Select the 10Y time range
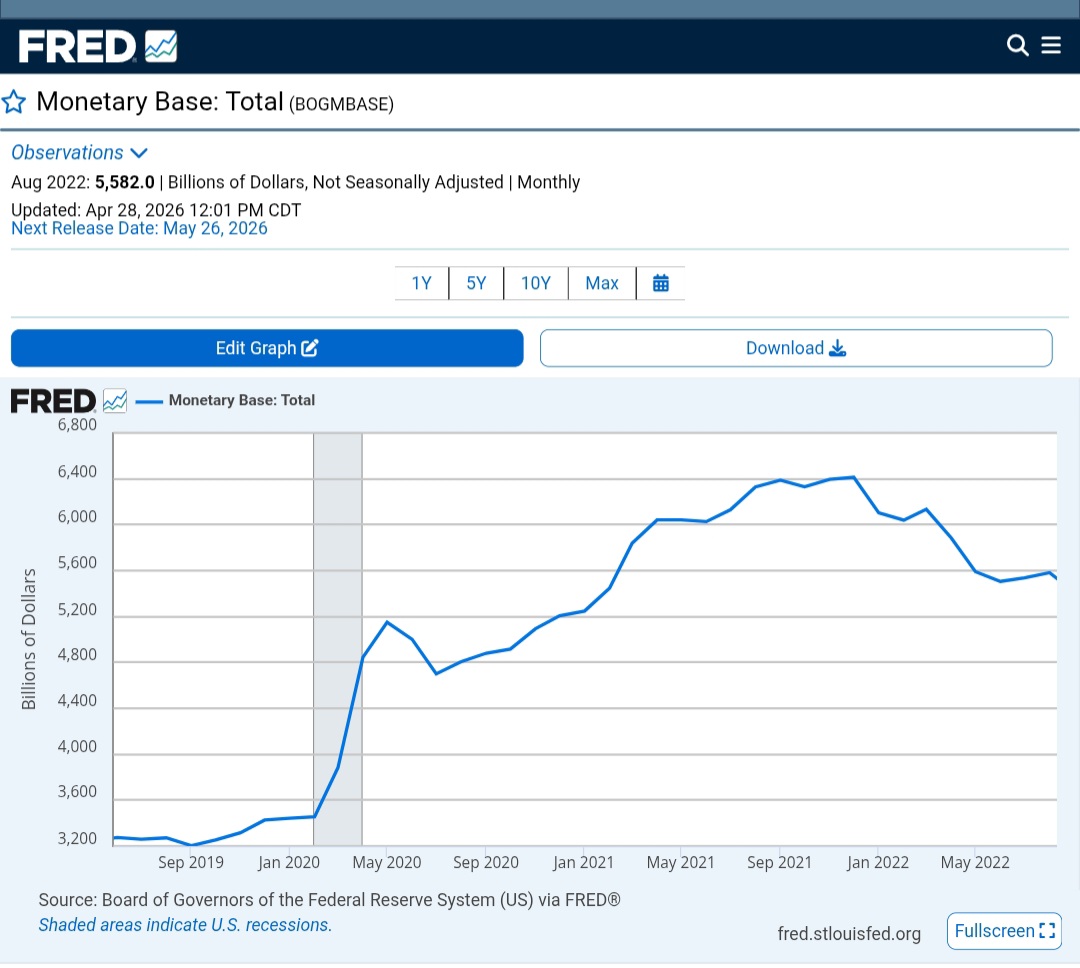Screen dimensions: 1080x968 pos(536,283)
